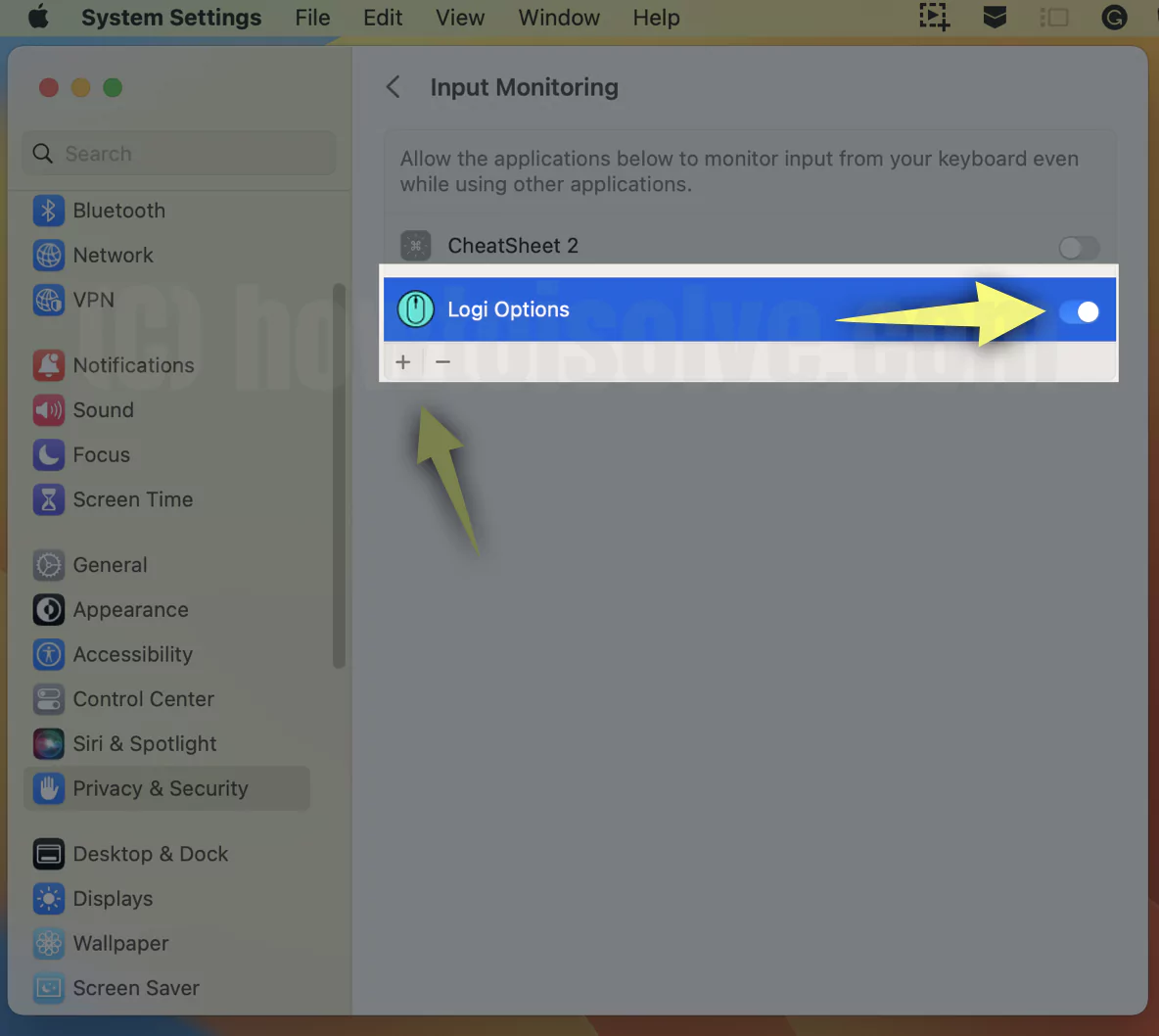The height and width of the screenshot is (1036, 1159).
Task: Click the Search field in the sidebar
Action: coord(179,153)
